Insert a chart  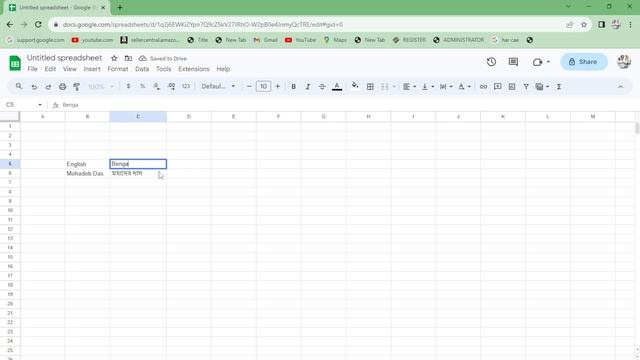512,87
